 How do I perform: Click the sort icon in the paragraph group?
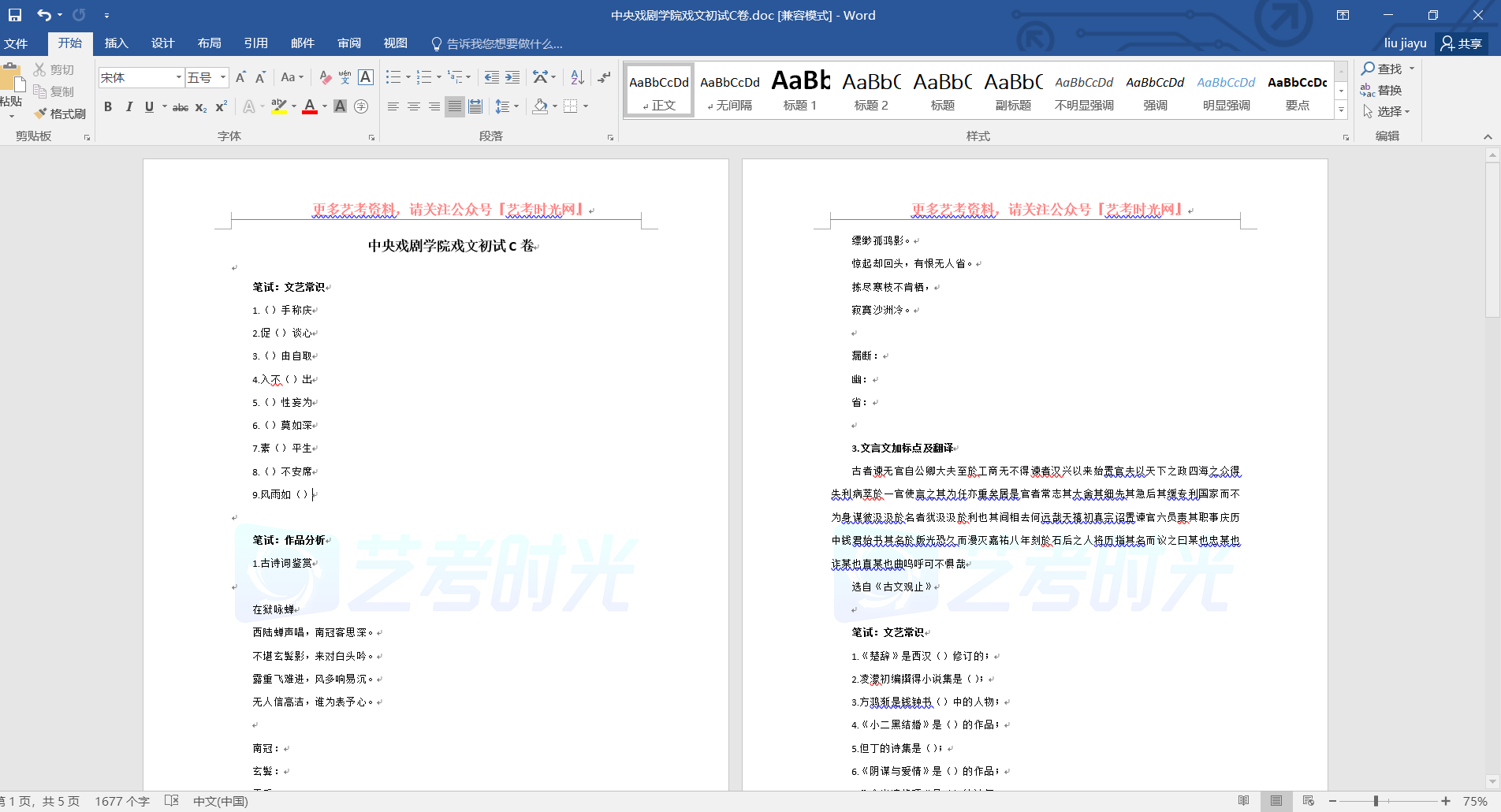(x=577, y=77)
